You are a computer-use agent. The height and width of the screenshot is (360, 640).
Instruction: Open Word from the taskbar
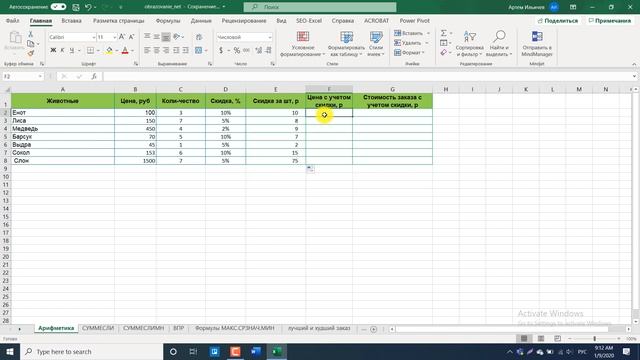(x=256, y=351)
